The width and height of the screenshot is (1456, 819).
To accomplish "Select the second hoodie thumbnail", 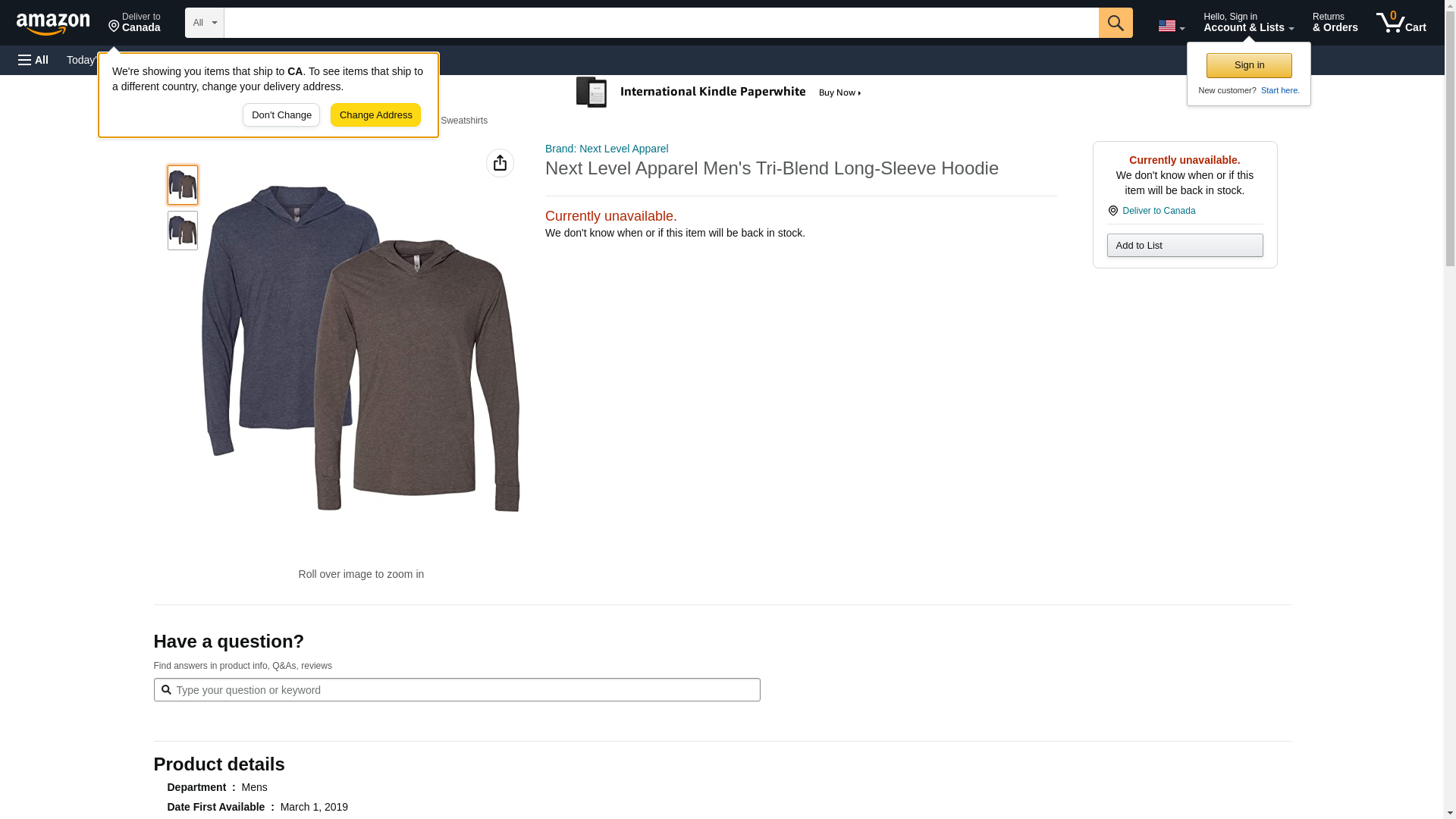I will (x=182, y=231).
